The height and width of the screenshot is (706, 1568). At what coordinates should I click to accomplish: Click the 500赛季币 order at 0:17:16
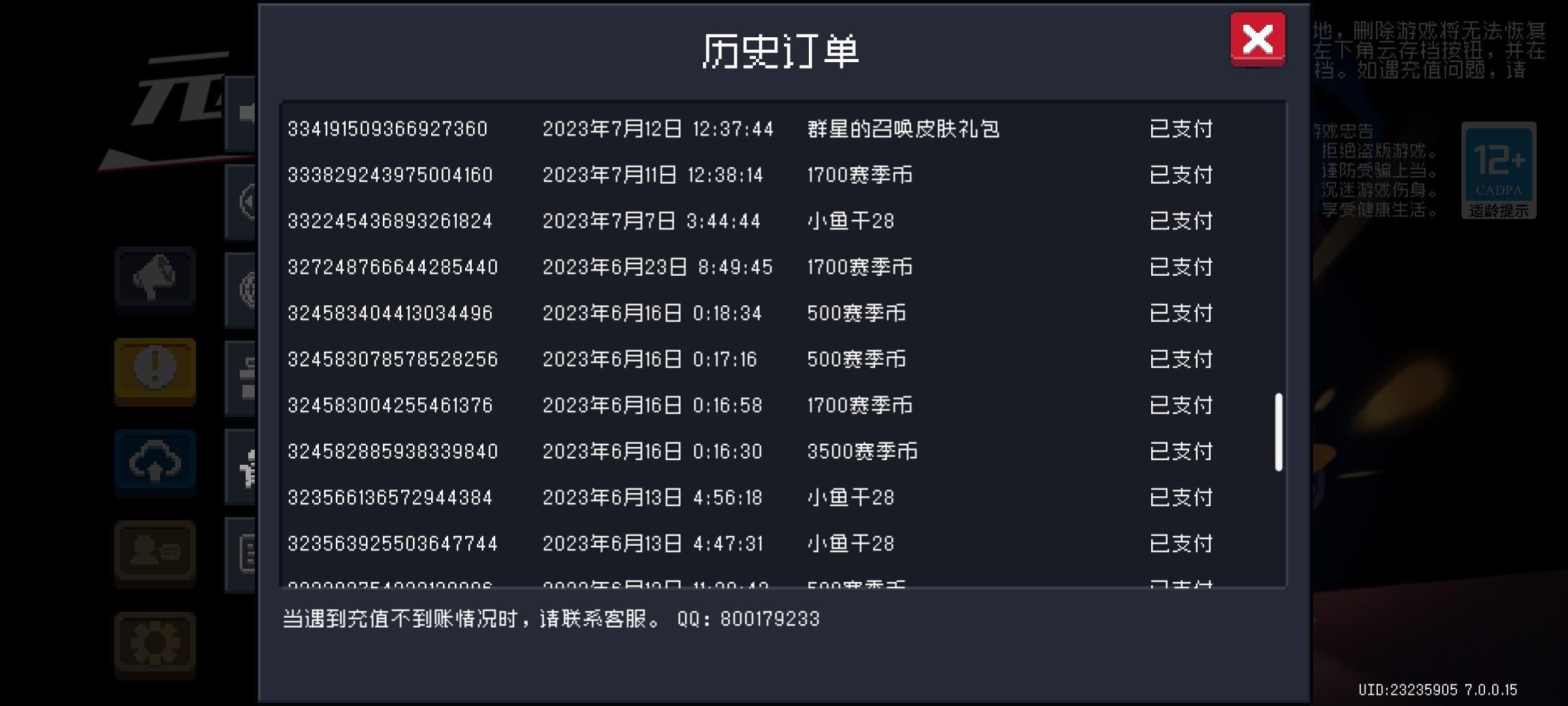856,360
